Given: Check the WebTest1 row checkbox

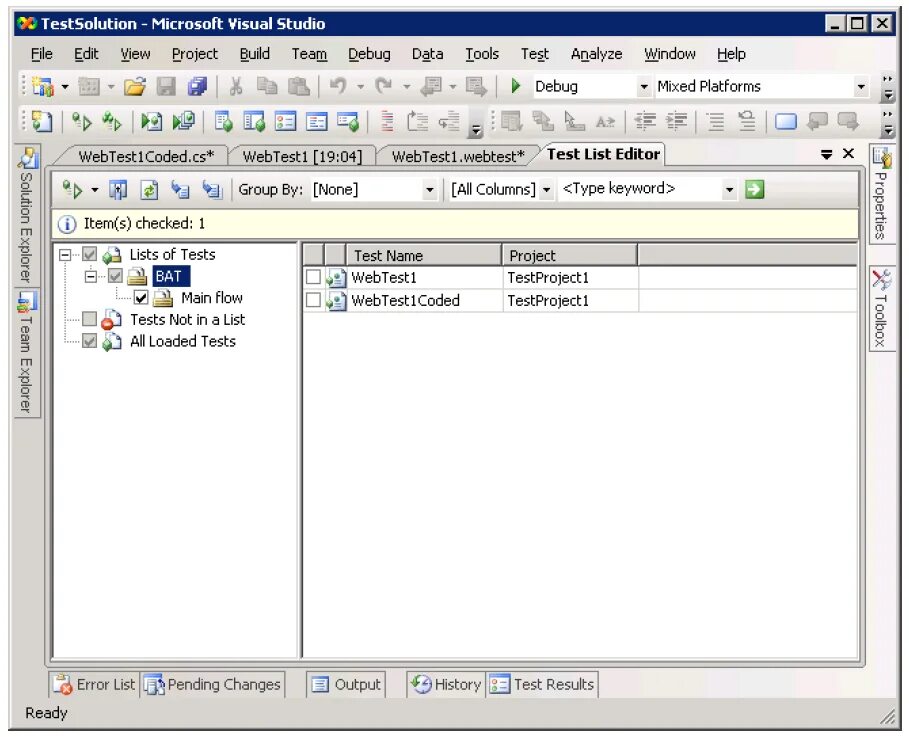Looking at the screenshot, I should pos(313,277).
